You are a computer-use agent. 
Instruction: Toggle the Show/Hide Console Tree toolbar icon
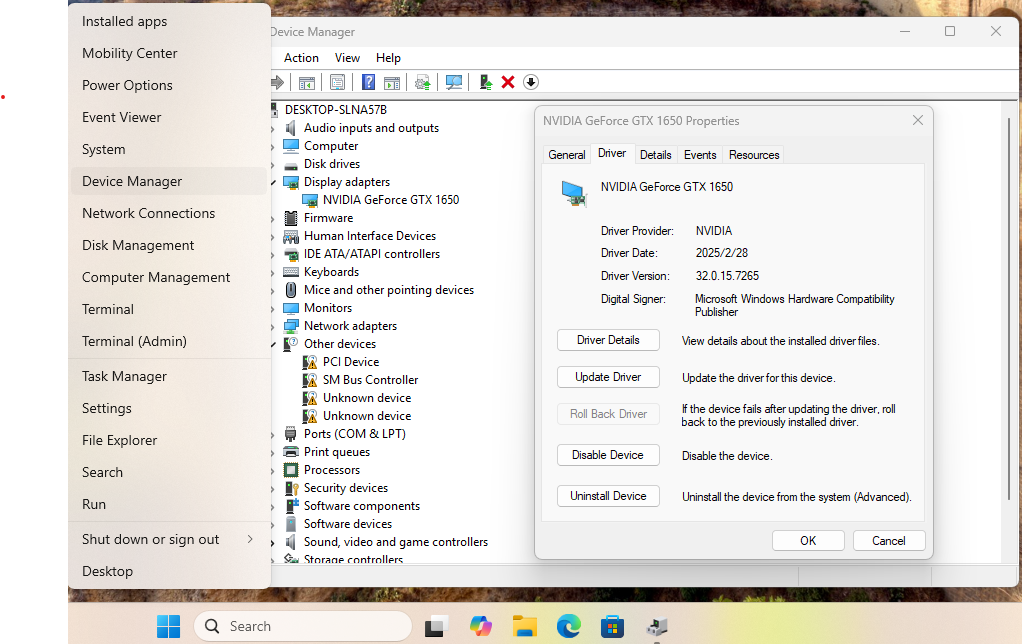(306, 82)
